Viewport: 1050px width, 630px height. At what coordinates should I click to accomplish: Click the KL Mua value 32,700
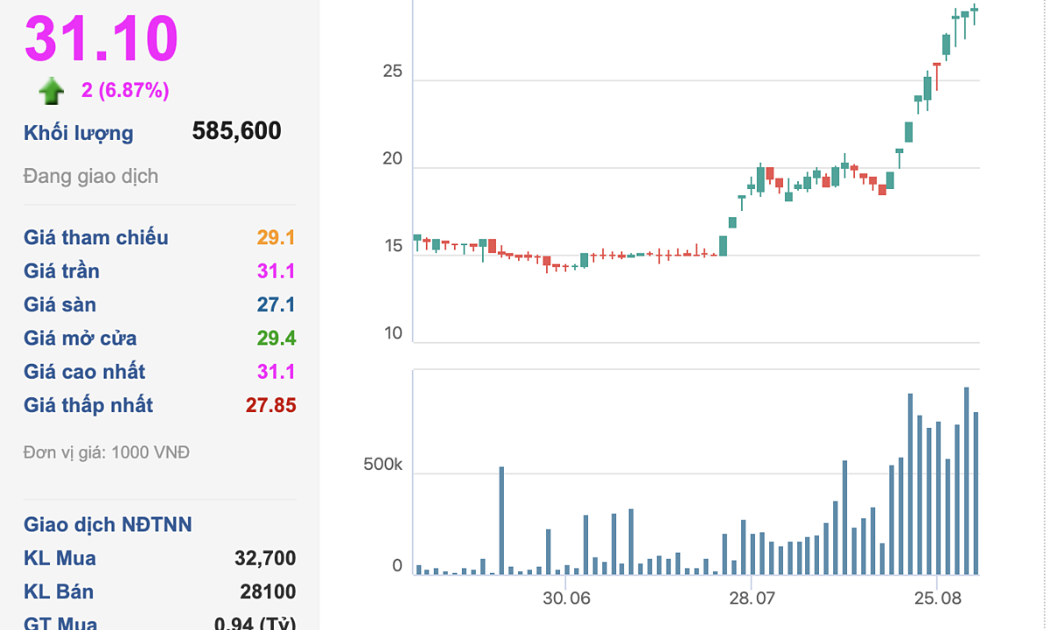[265, 559]
